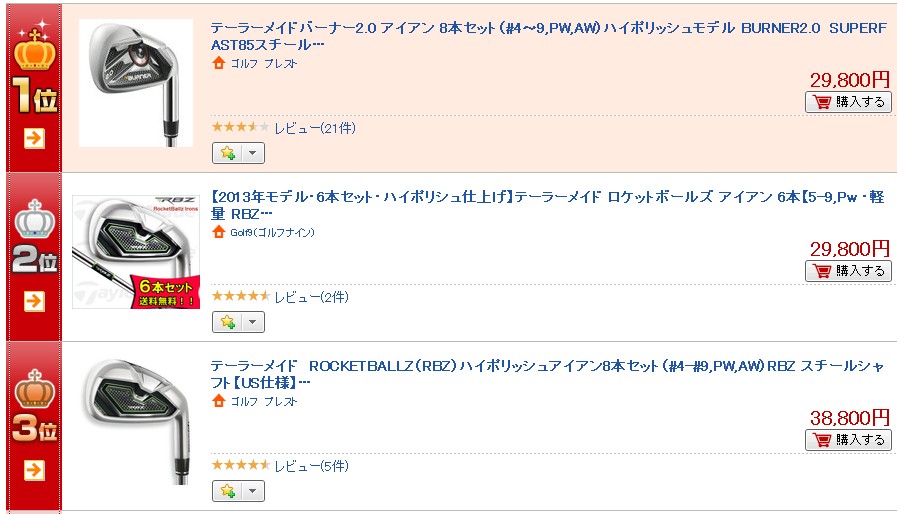899x514 pixels.
Task: Add the first-ranked Burner 2.0 item to favorites with the star icon
Action: [228, 153]
